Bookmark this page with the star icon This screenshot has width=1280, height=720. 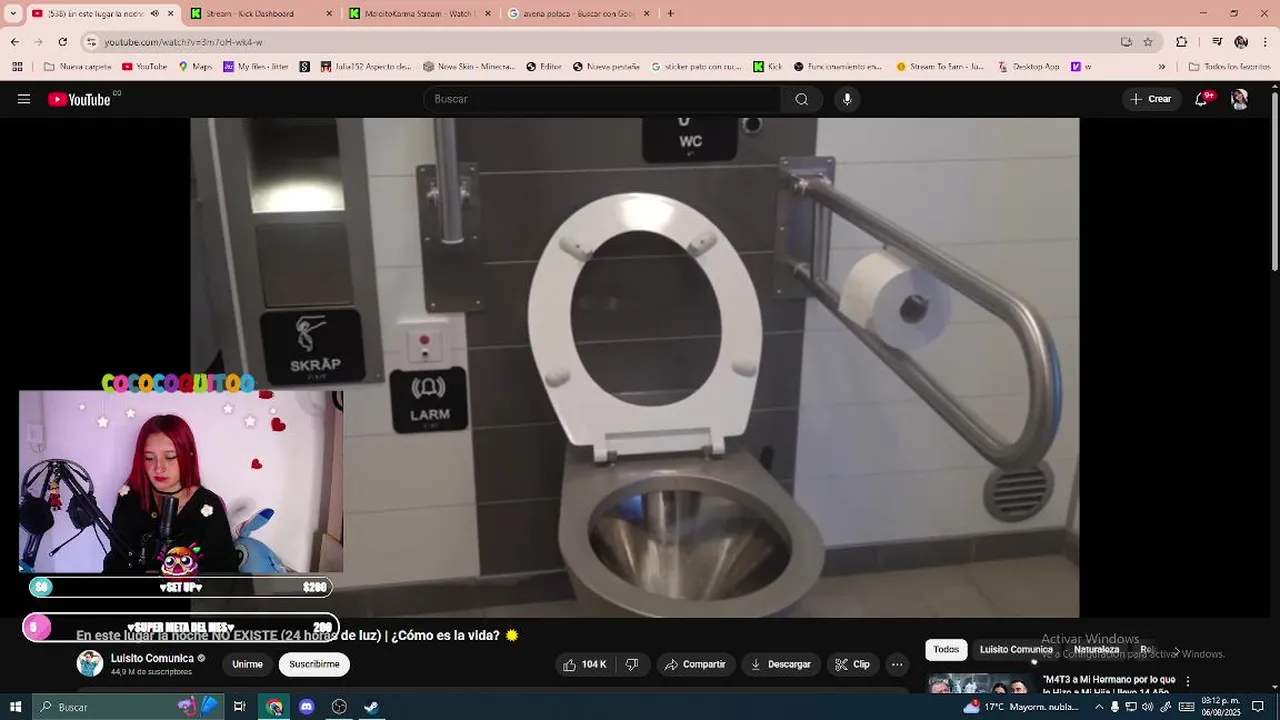pyautogui.click(x=1148, y=42)
